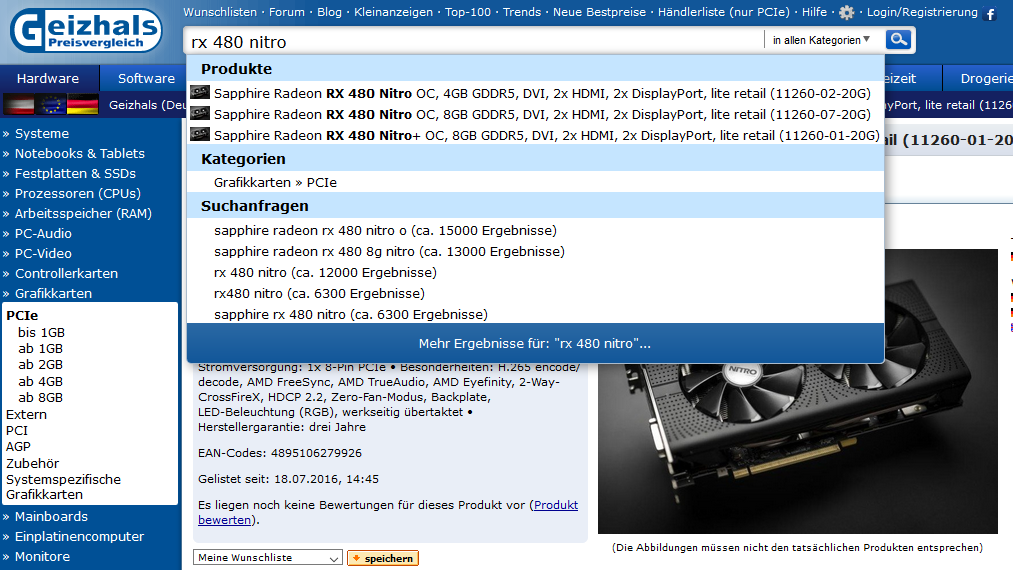Open Extern graphics subcategory

[x=26, y=415]
